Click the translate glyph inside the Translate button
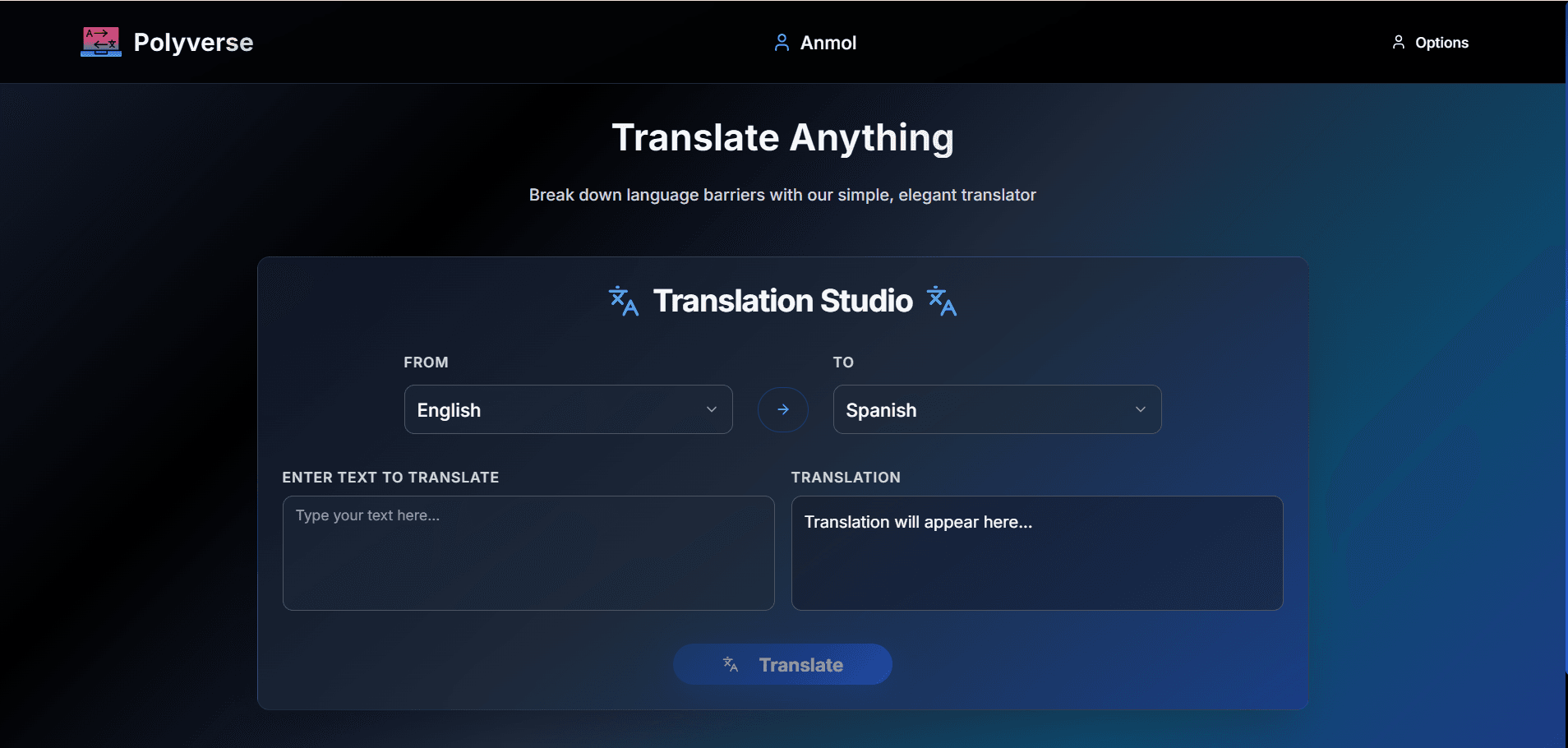This screenshot has height=748, width=1568. 730,664
